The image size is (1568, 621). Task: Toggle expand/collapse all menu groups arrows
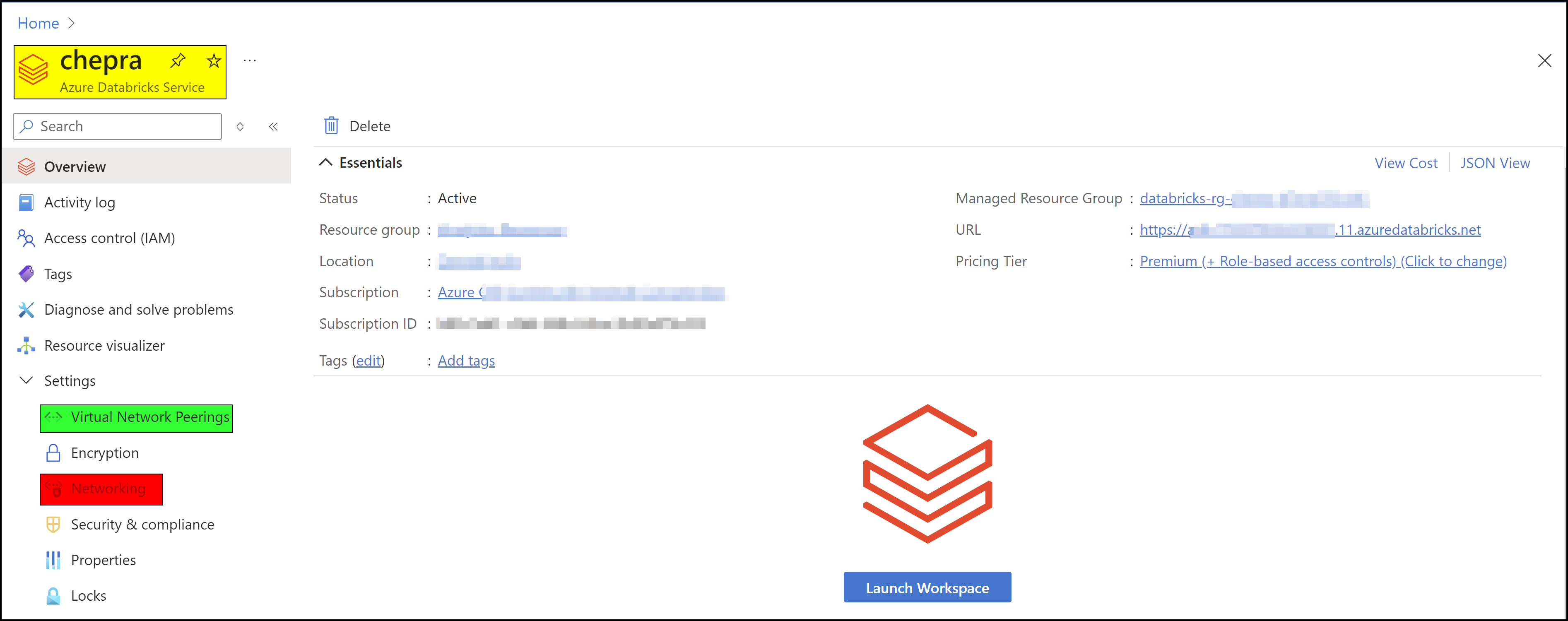point(240,126)
